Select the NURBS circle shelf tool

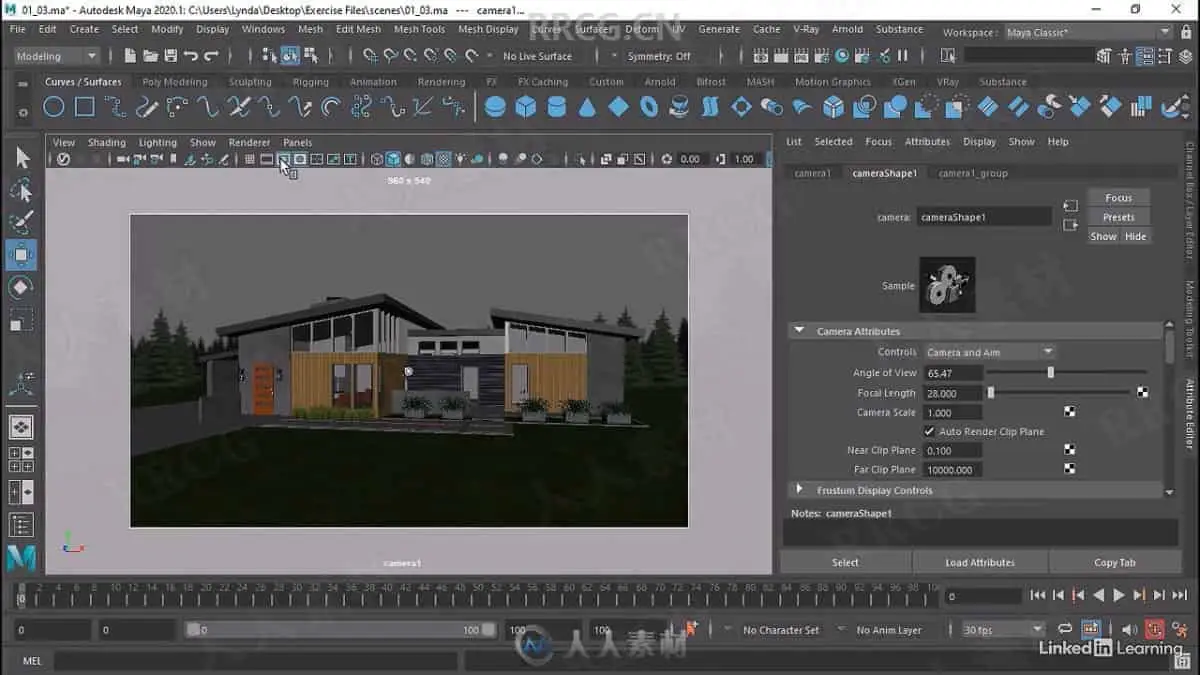(54, 107)
